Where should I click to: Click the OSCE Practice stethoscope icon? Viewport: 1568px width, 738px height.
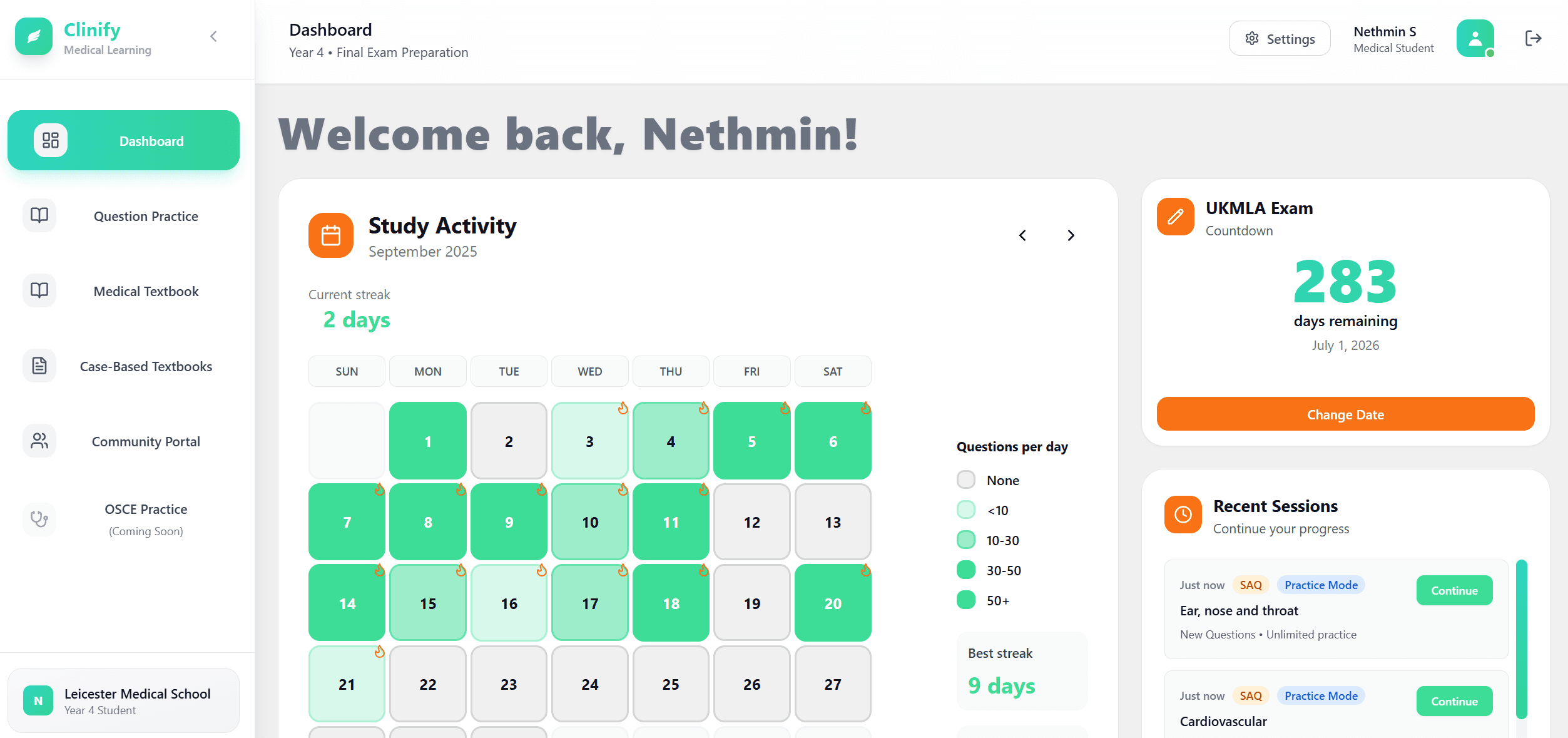click(39, 519)
